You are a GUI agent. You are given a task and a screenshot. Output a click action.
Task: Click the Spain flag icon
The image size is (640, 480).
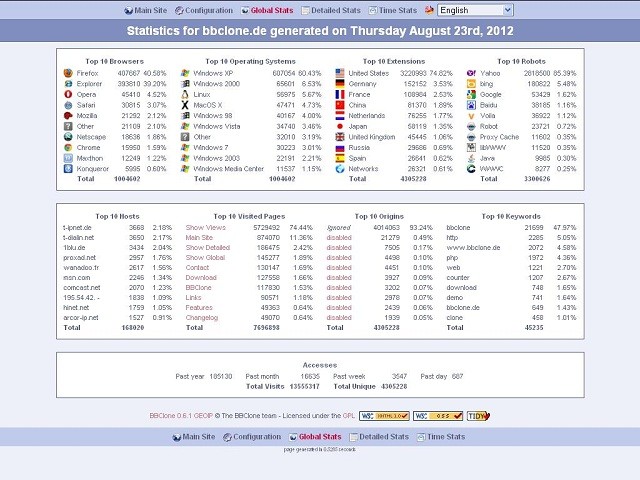(340, 158)
